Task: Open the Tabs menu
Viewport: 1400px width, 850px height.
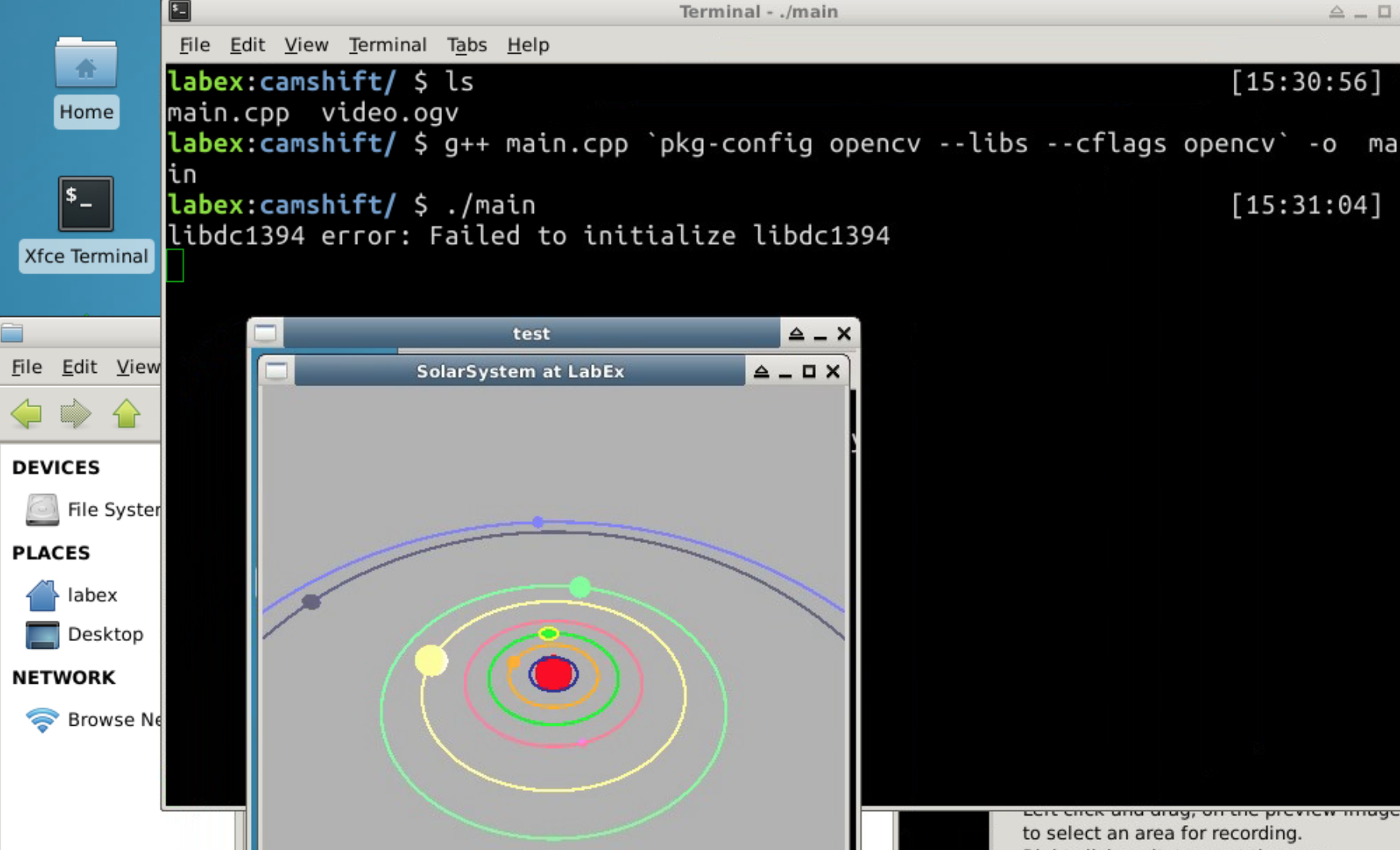Action: tap(466, 45)
